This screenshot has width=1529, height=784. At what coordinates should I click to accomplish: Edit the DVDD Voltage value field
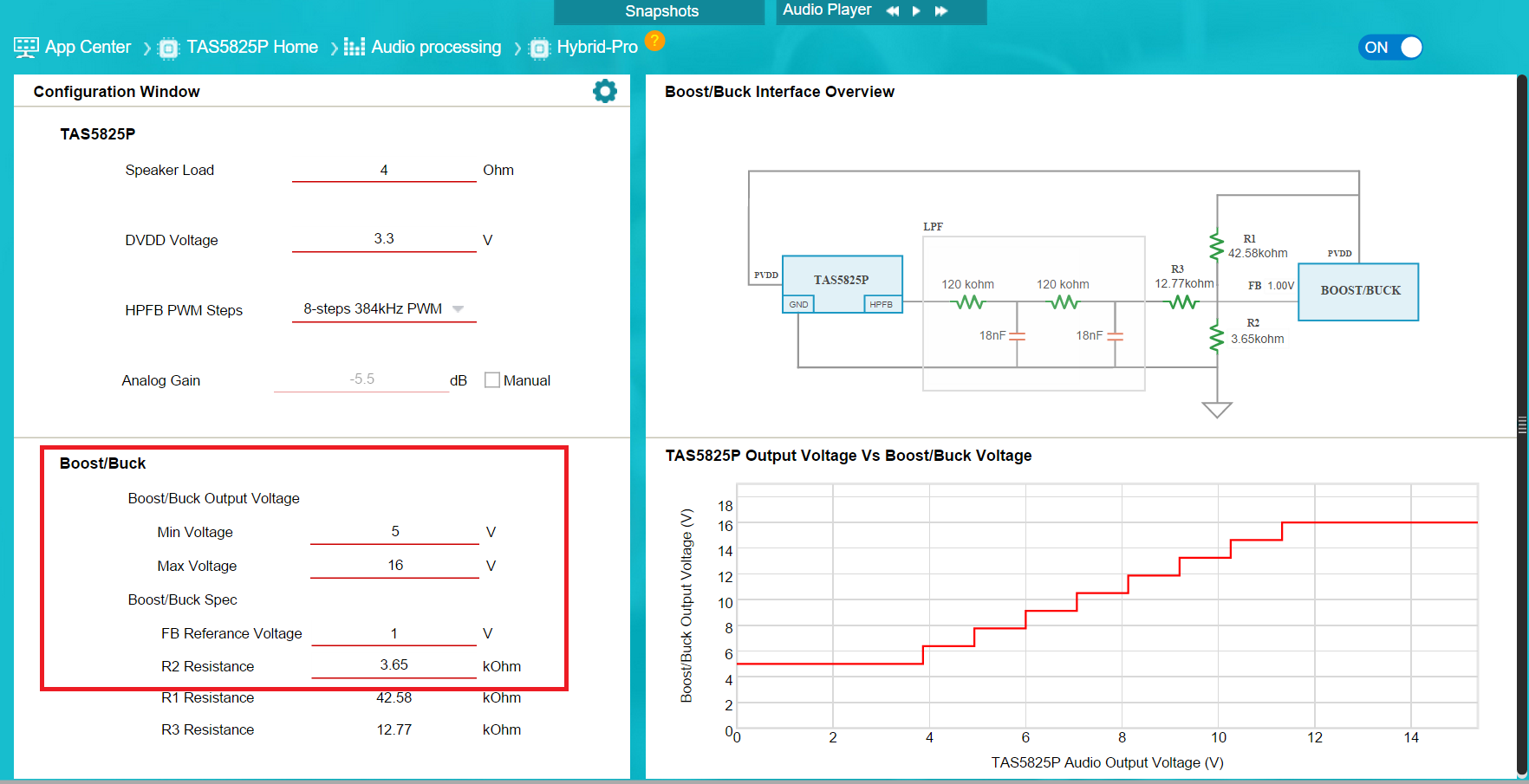tap(384, 239)
